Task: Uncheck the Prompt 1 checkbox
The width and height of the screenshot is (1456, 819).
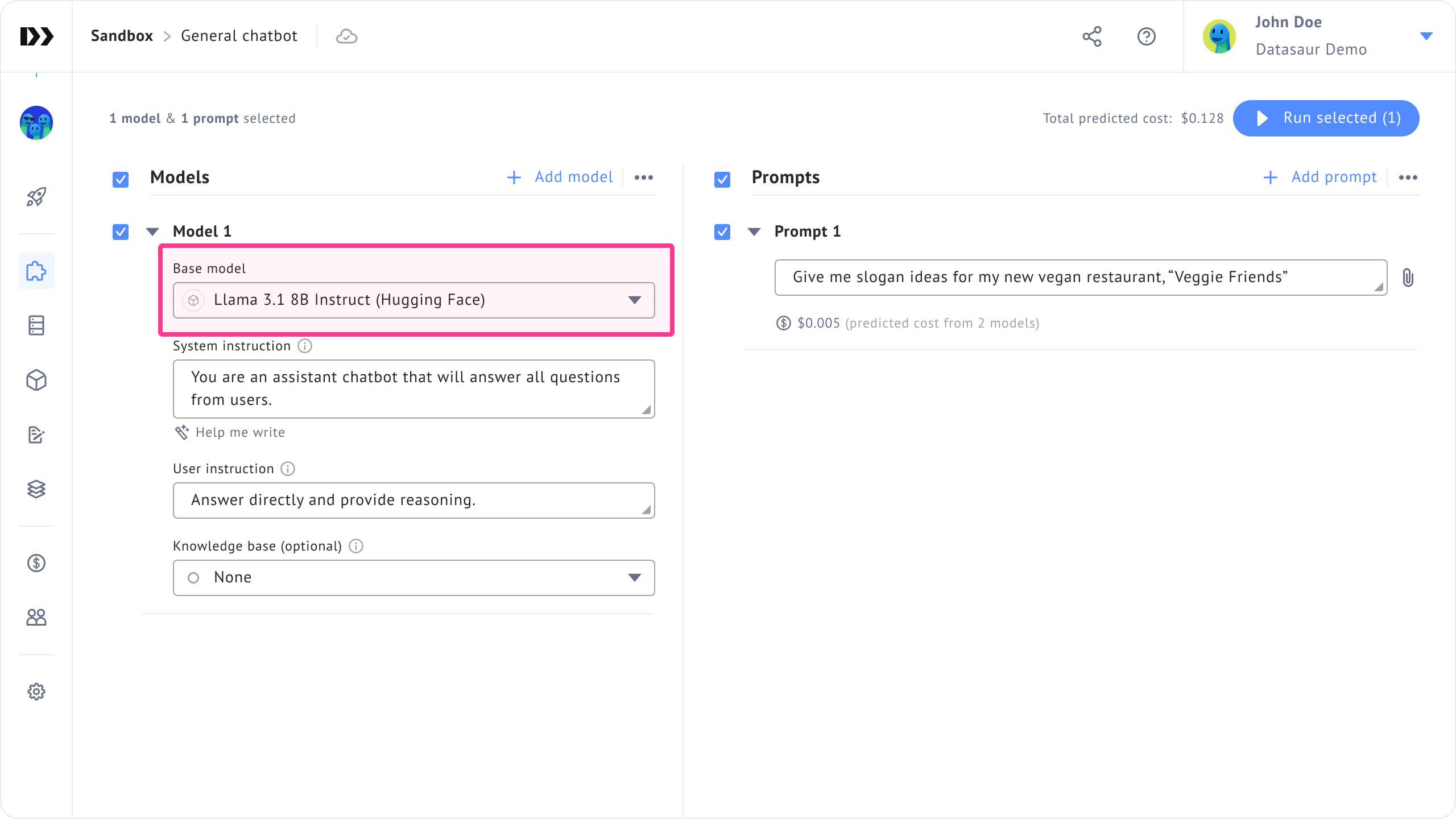Action: point(722,232)
